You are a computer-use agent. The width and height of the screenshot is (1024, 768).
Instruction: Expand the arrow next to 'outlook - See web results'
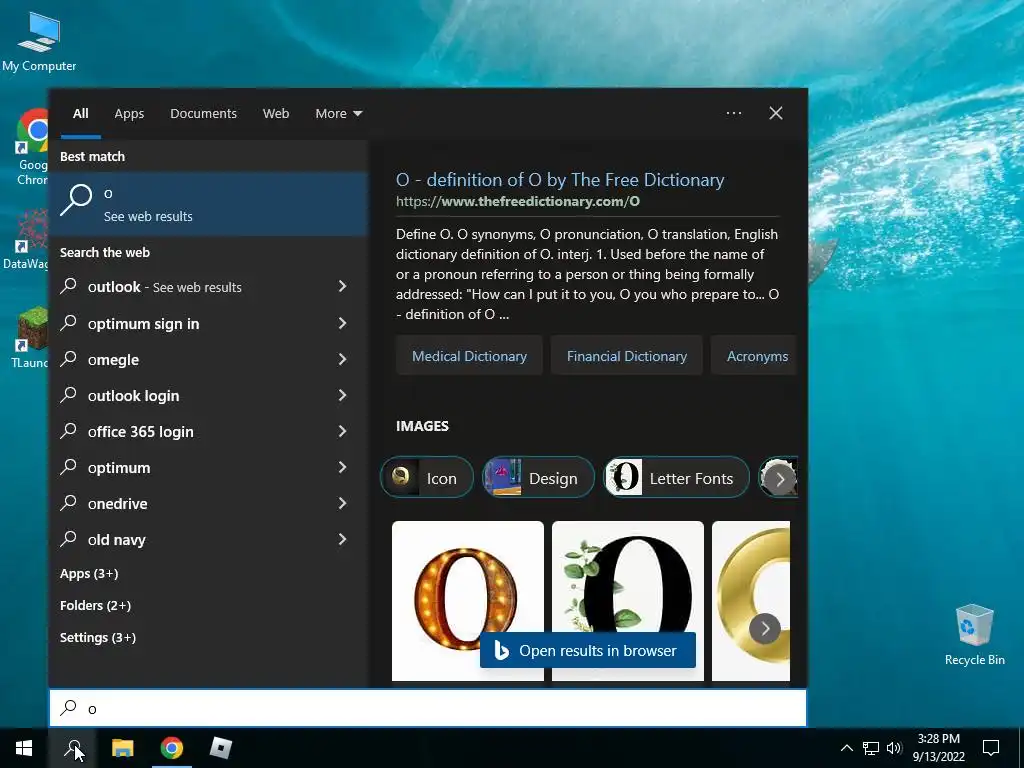(x=342, y=286)
